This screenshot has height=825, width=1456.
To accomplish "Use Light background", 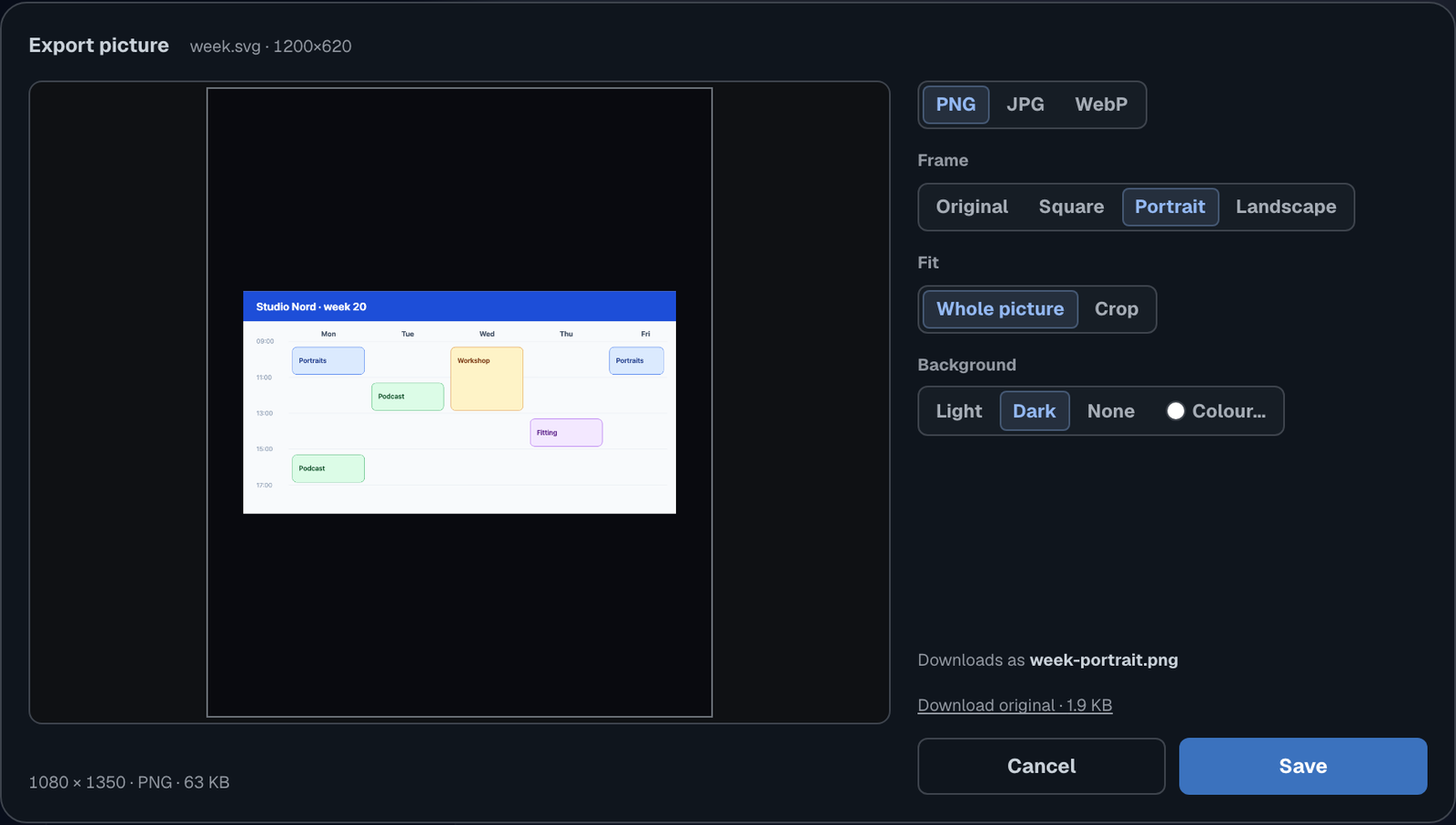I will pyautogui.click(x=959, y=411).
